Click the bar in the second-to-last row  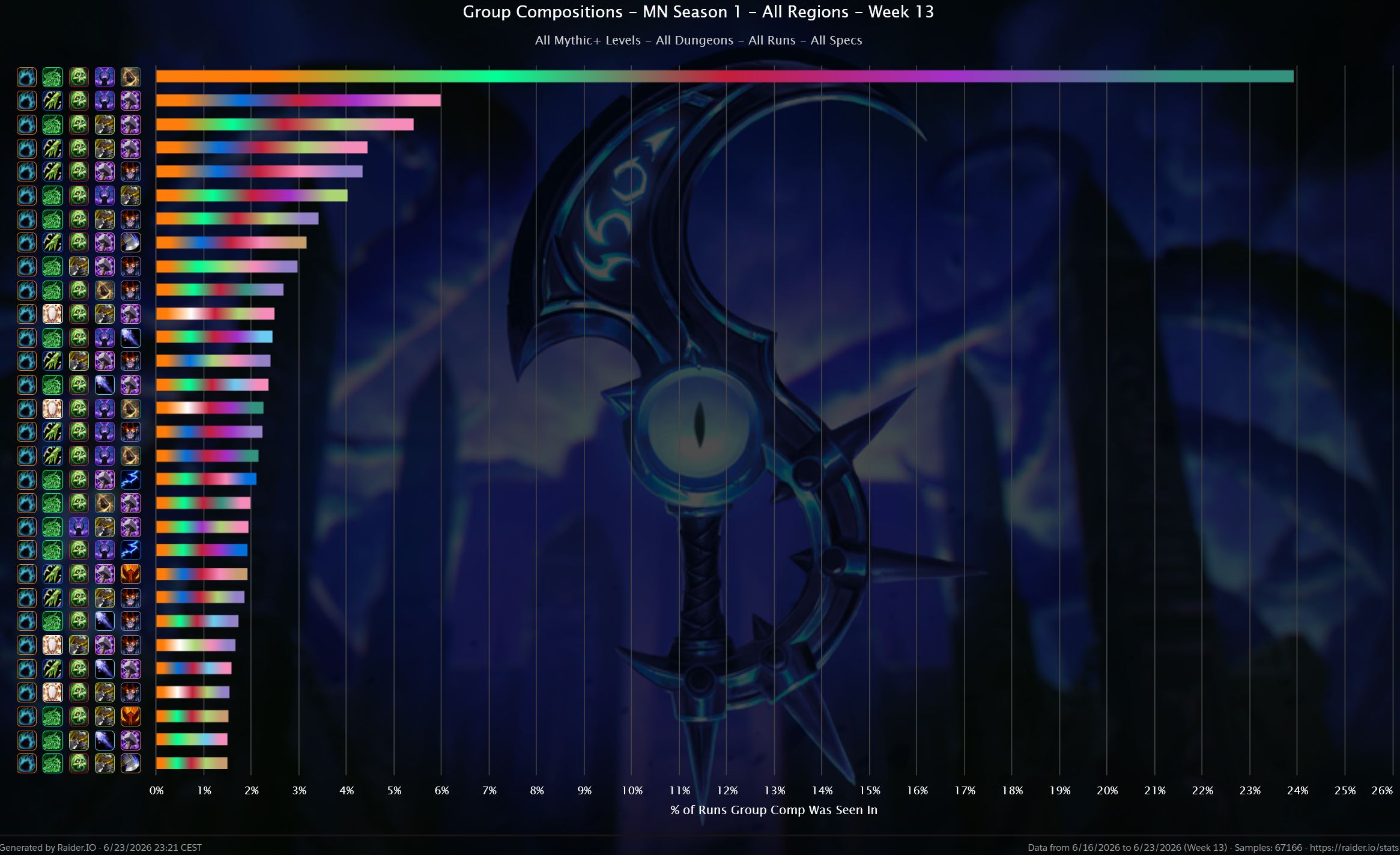[x=192, y=740]
